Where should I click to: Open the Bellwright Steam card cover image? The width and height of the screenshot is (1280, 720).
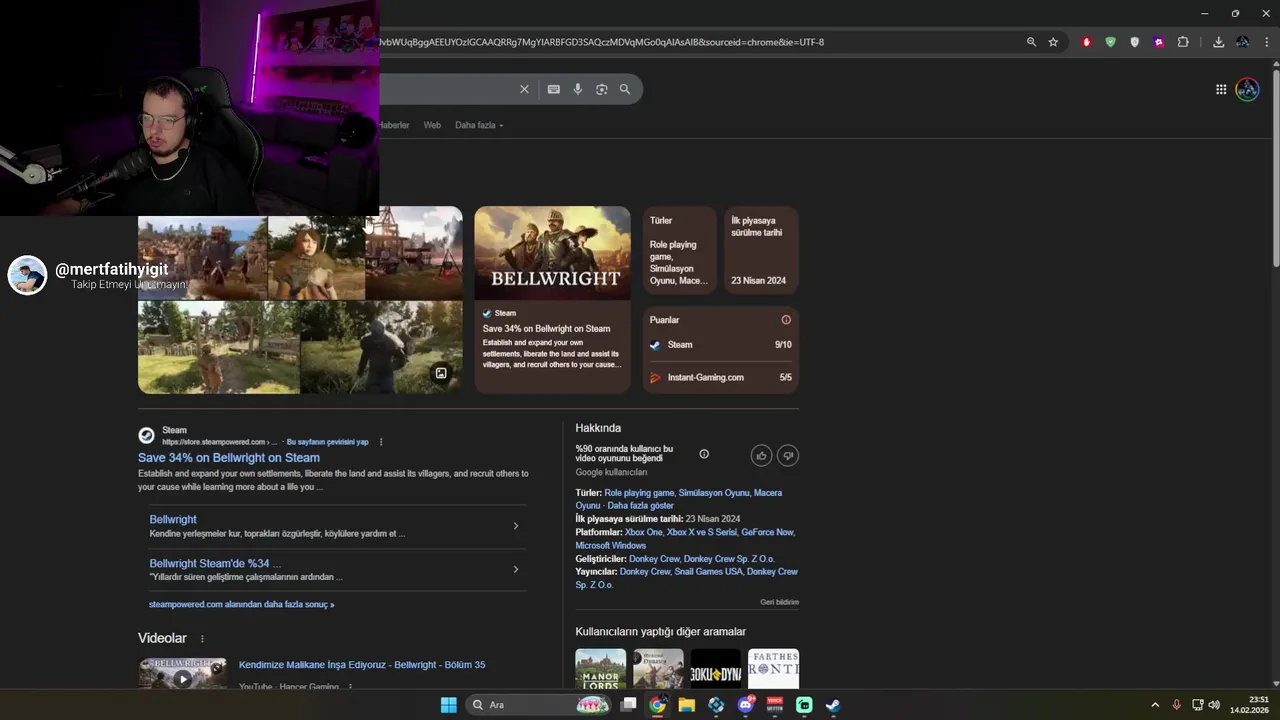click(x=552, y=253)
